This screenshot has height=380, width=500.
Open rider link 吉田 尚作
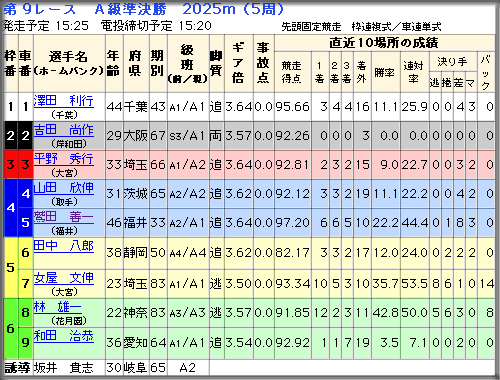point(63,130)
